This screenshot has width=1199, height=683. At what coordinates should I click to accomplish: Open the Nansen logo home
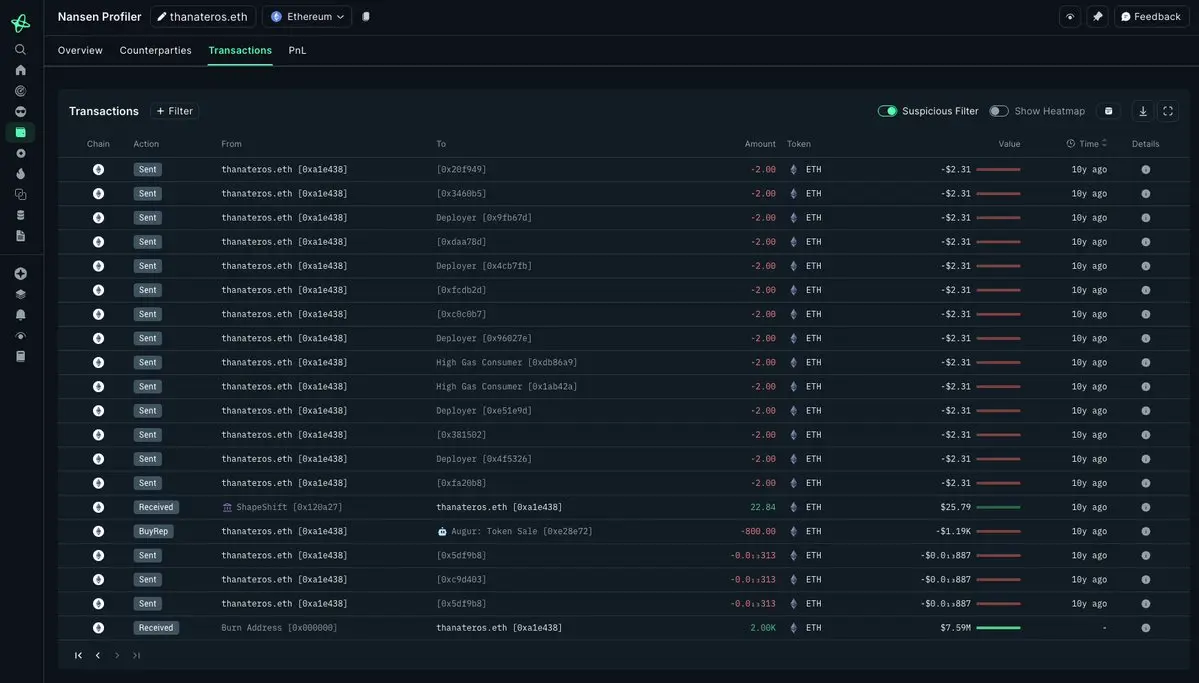[x=21, y=23]
